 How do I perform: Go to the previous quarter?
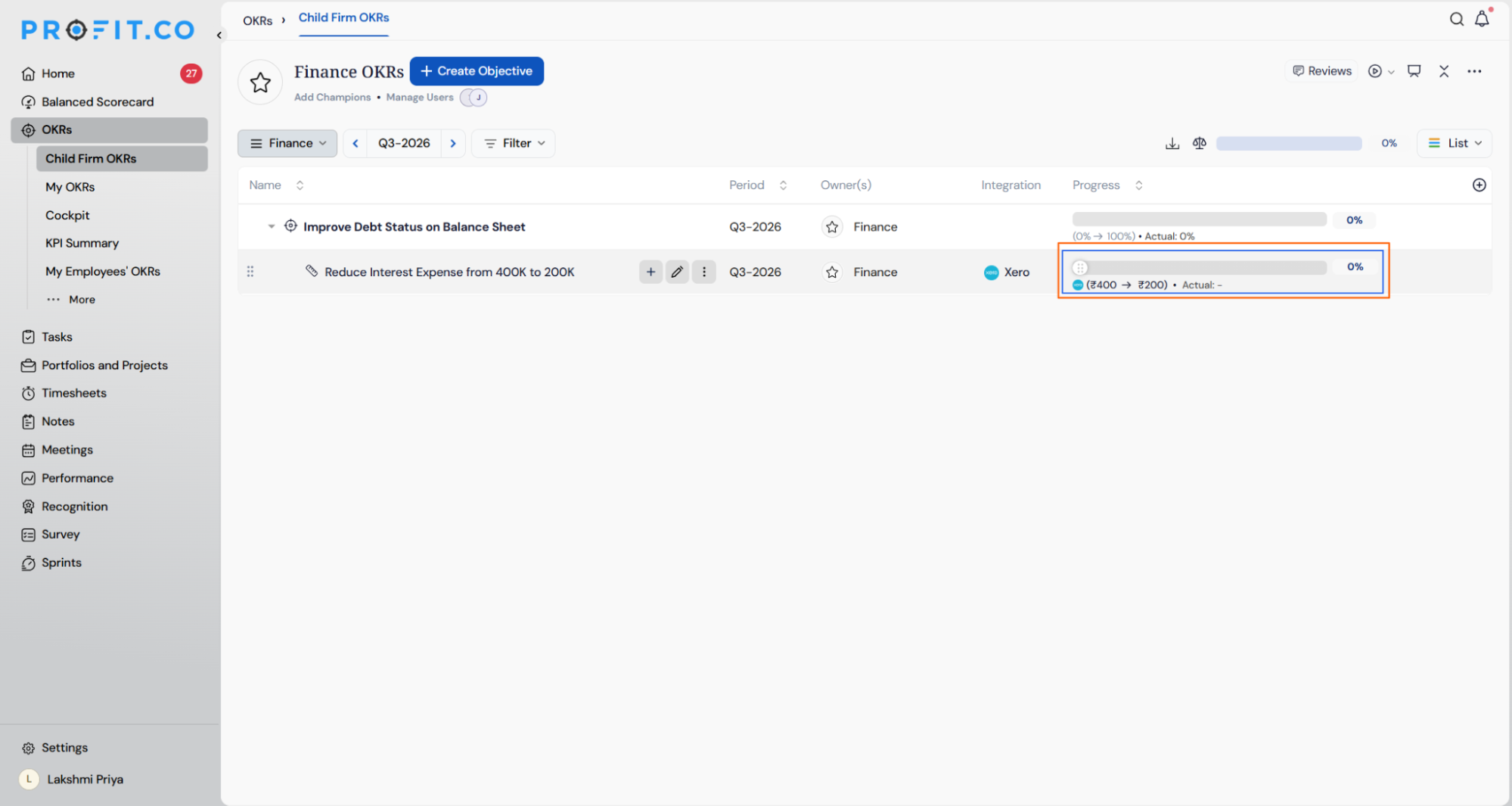(x=355, y=143)
